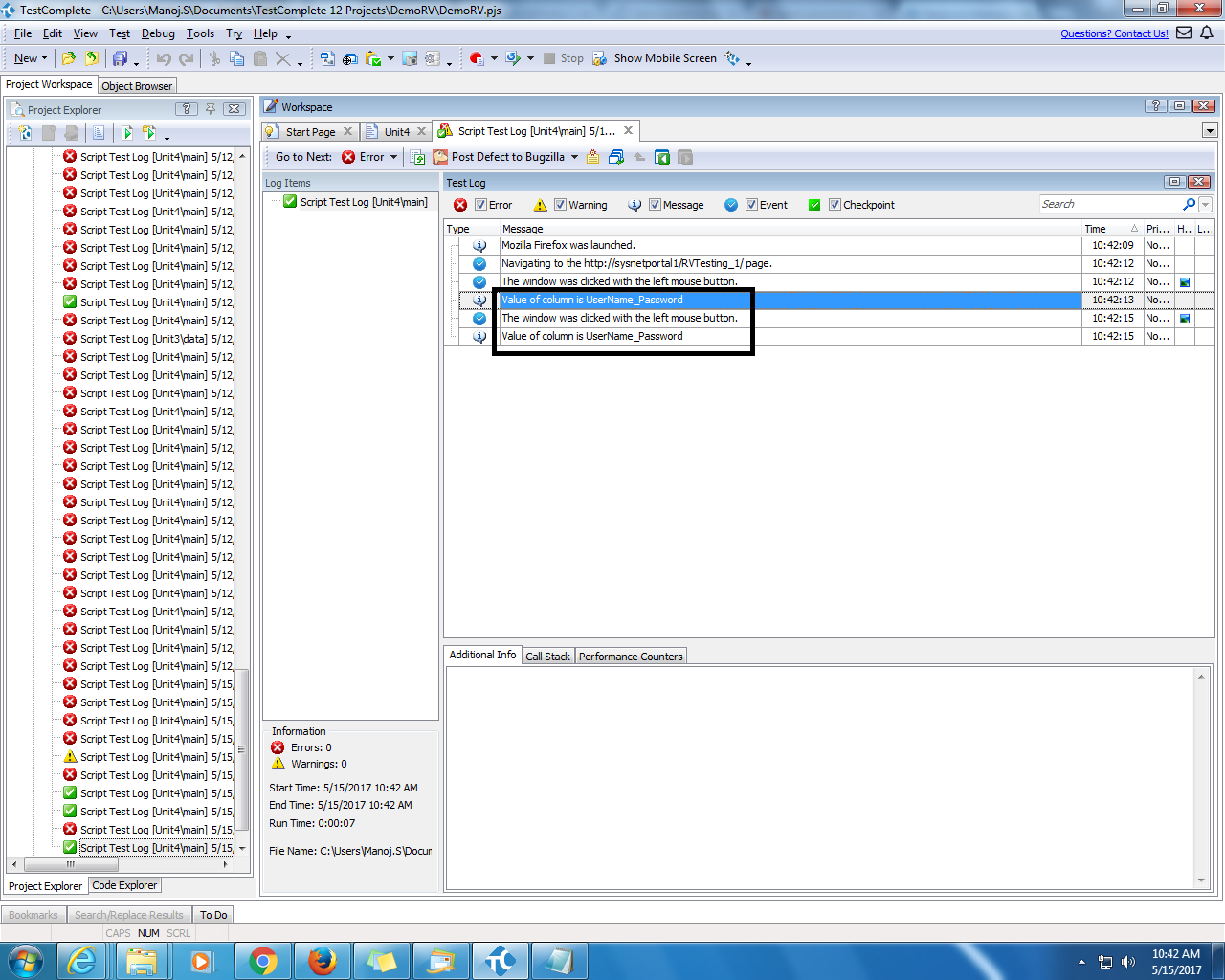Click the mail envelope icon at top right
The image size is (1225, 980).
click(x=1184, y=33)
